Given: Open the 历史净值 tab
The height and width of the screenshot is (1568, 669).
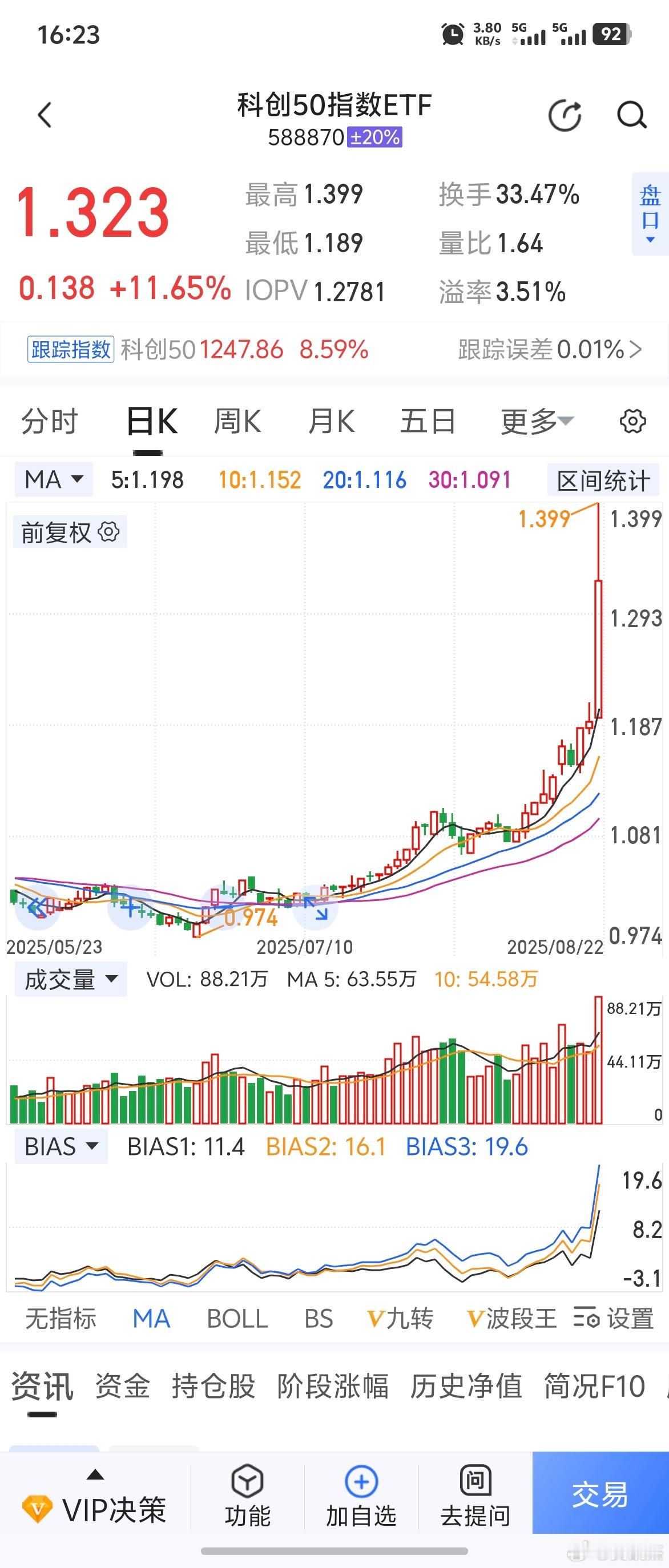Looking at the screenshot, I should (x=466, y=1387).
